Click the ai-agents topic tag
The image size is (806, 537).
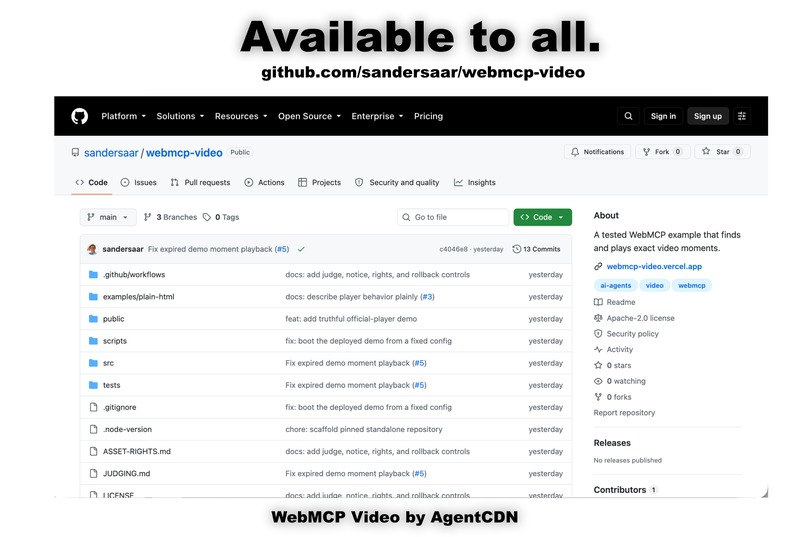(x=615, y=285)
